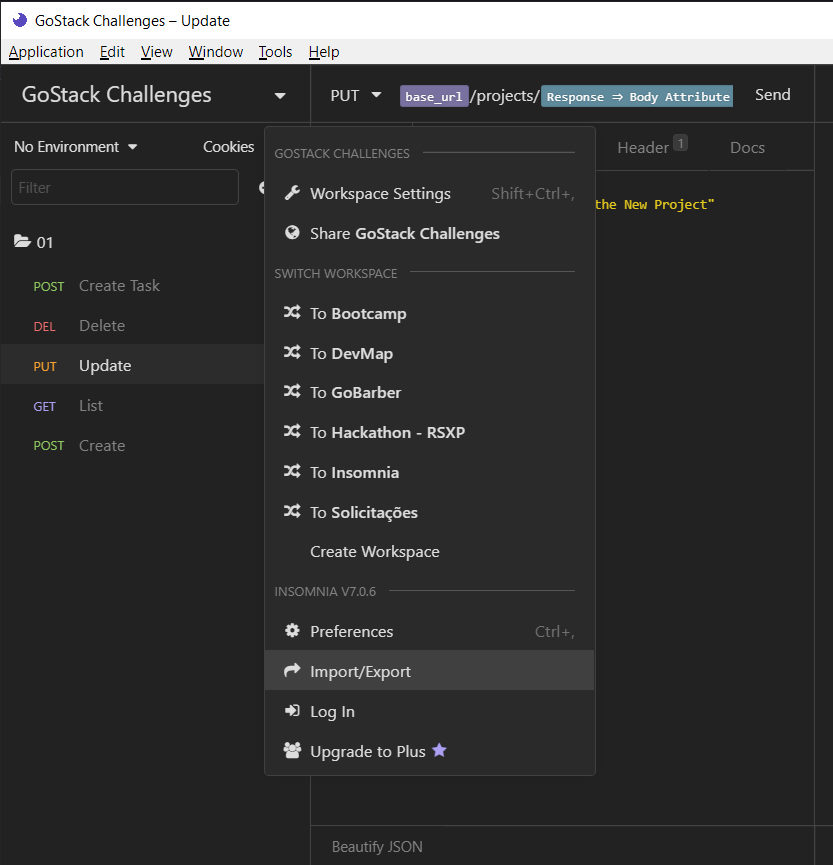Viewport: 833px width, 865px height.
Task: Click the globe icon beside Share GoStack Challenges
Action: coord(292,233)
